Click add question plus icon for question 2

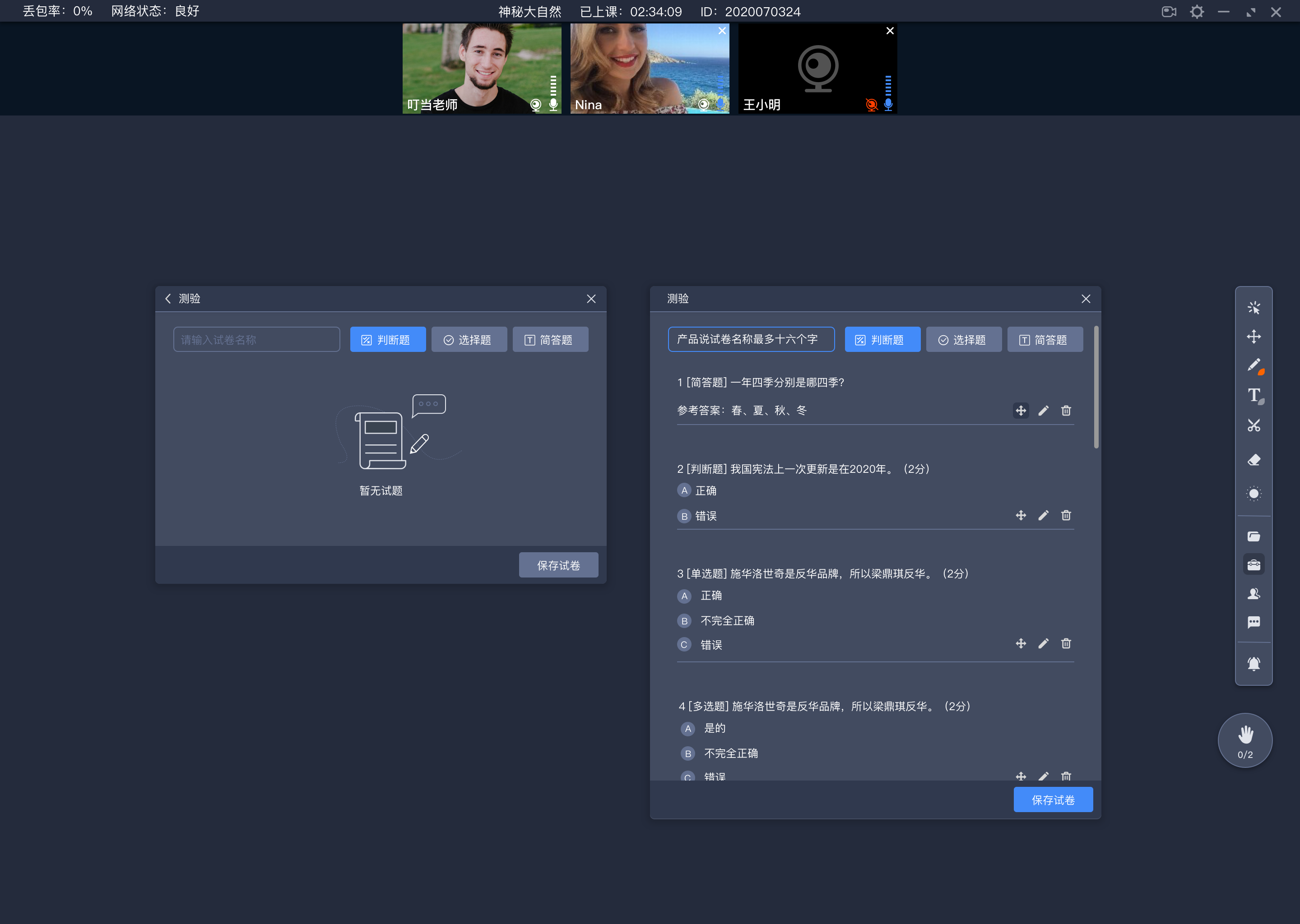click(1020, 515)
